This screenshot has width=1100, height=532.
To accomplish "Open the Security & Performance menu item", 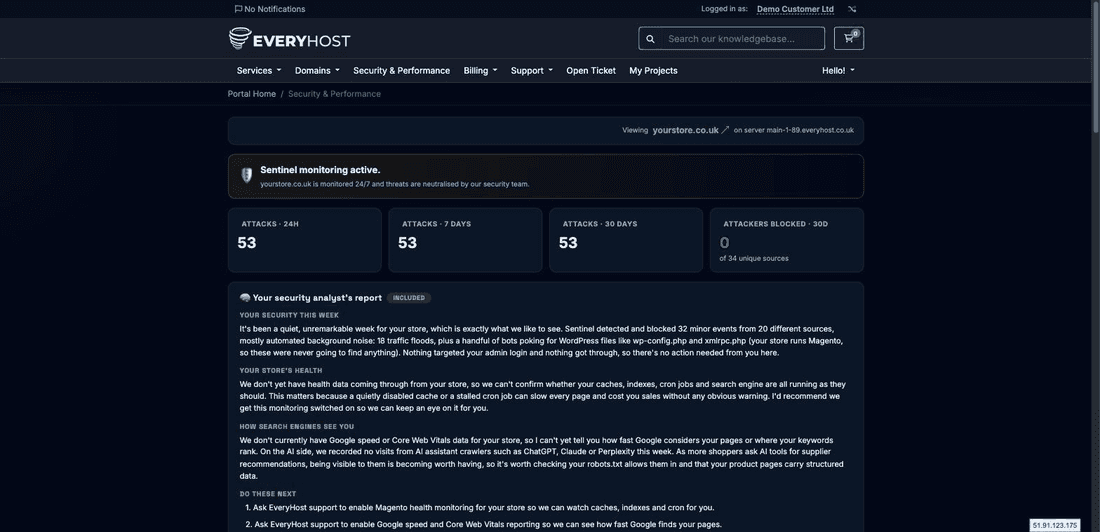I will (x=401, y=70).
